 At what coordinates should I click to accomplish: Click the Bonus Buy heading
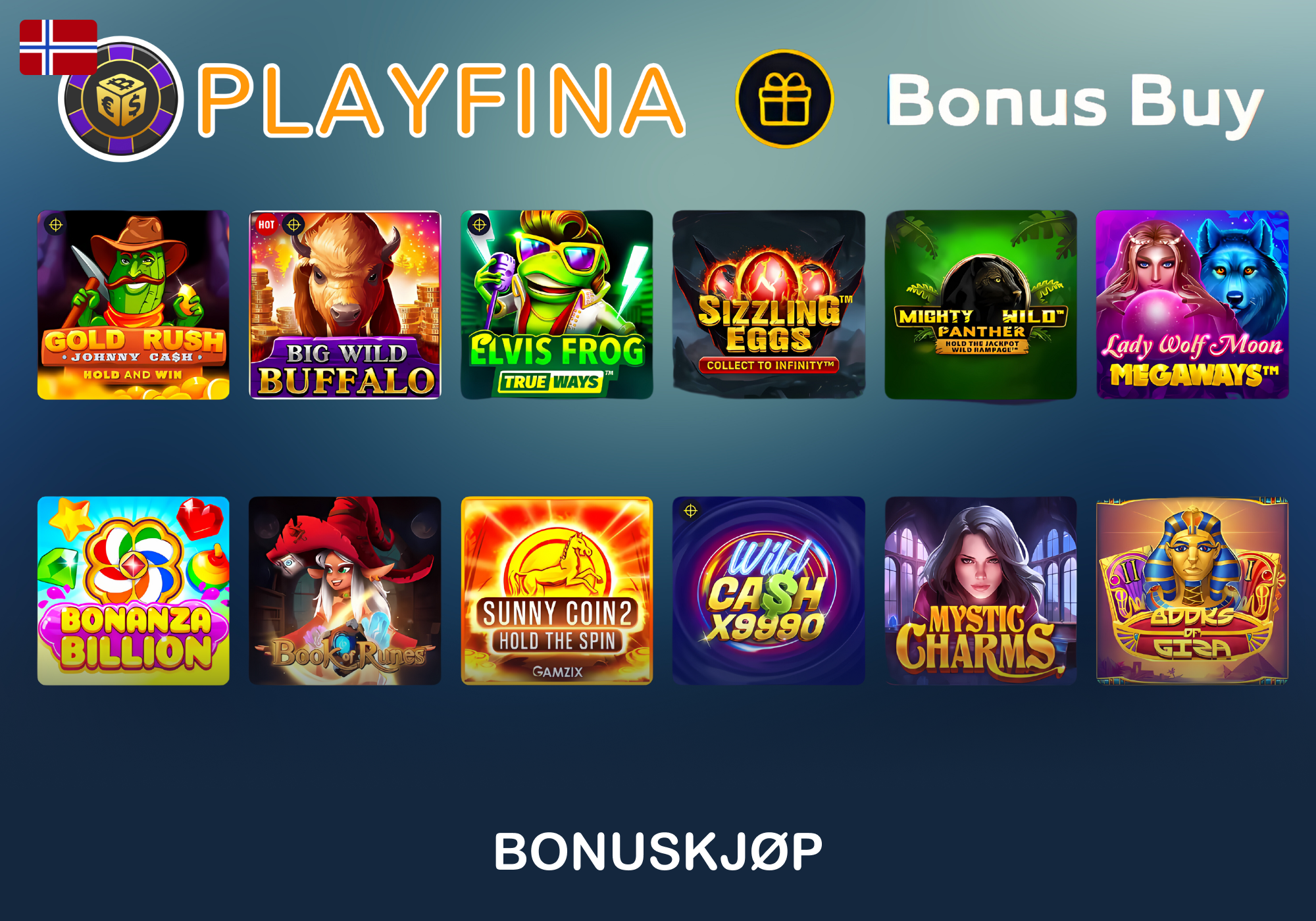[1075, 104]
